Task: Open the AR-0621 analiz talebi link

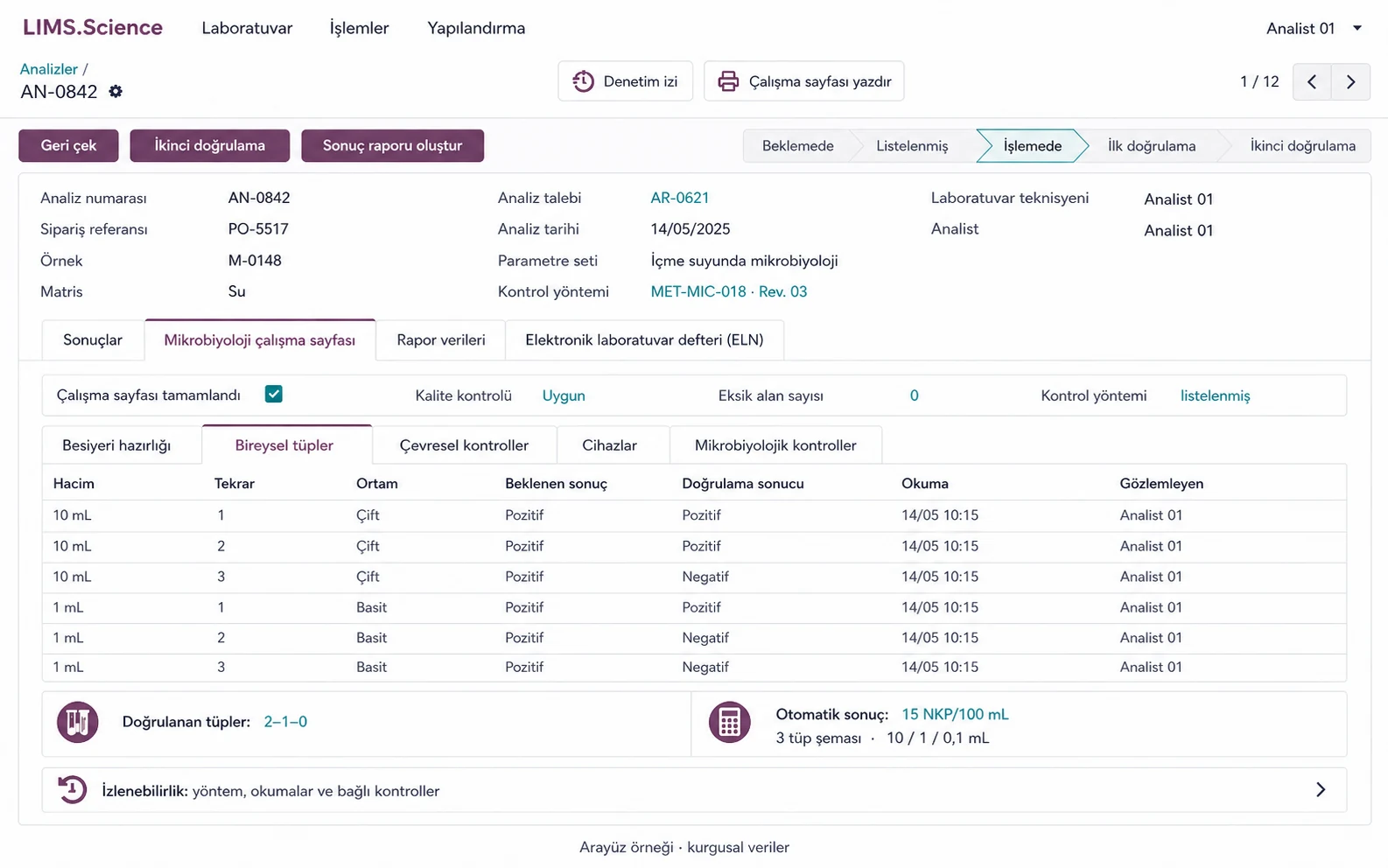Action: [x=679, y=198]
